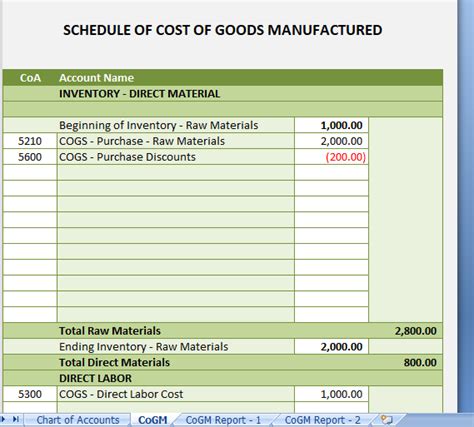Select 'COGS - Purchase Discounts' cell
Screen dimensions: 474x427
[176, 157]
